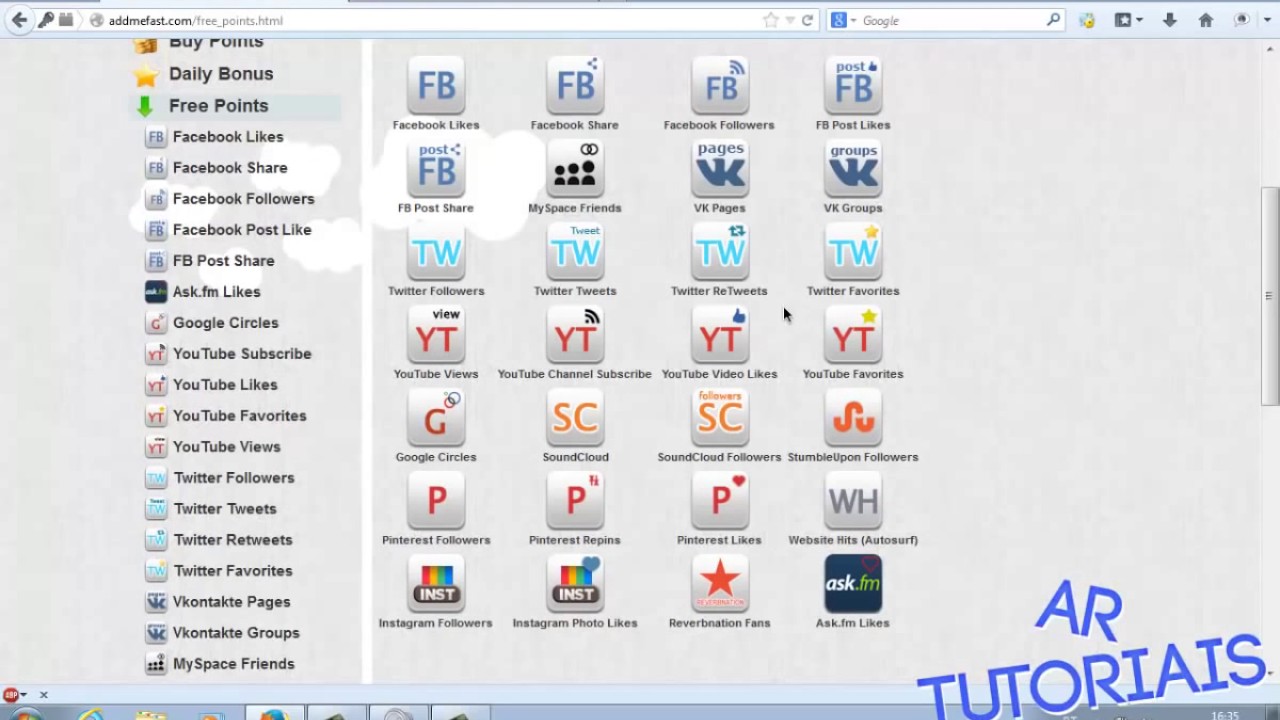This screenshot has height=720, width=1280.
Task: Select YouTube Views in sidebar
Action: 227,447
